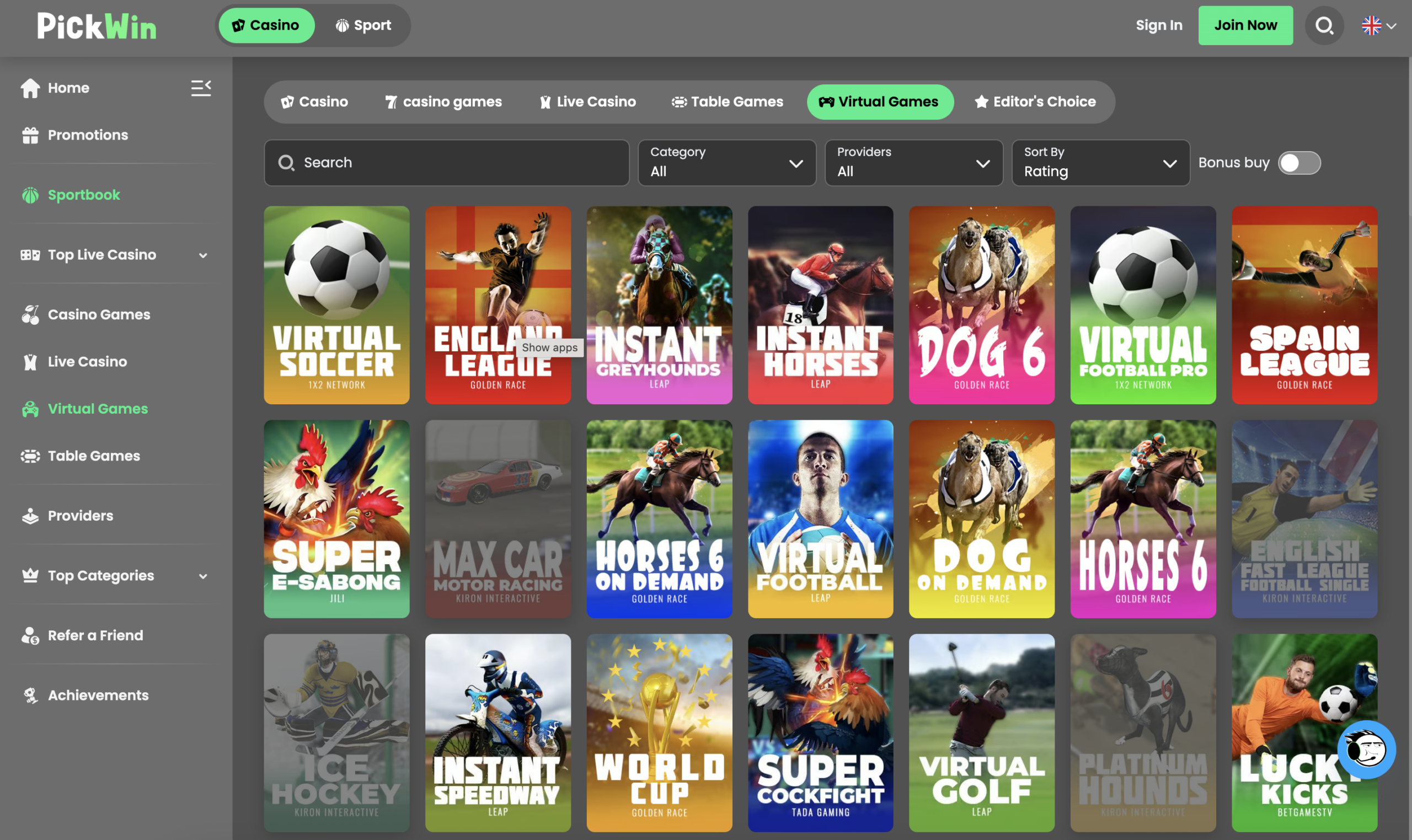1412x840 pixels.
Task: Open the Horses 6 On Demand tile
Action: point(659,519)
